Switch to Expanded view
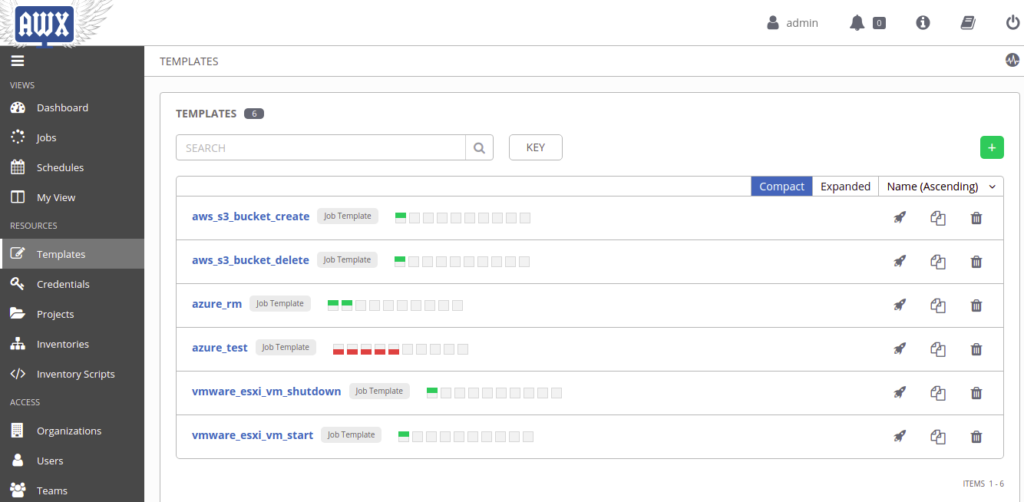The image size is (1024, 502). coord(845,186)
